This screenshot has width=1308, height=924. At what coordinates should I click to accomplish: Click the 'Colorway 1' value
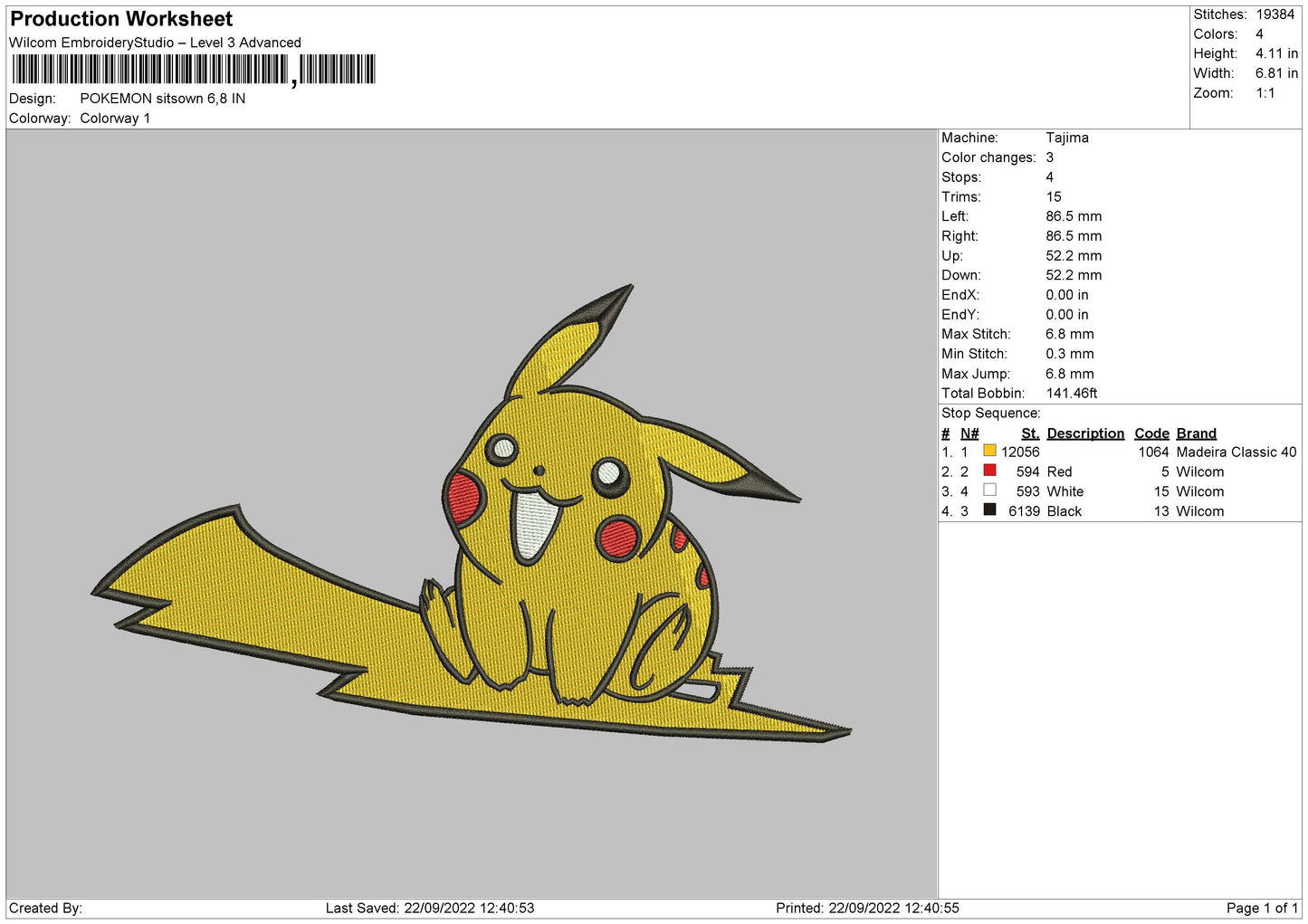115,119
